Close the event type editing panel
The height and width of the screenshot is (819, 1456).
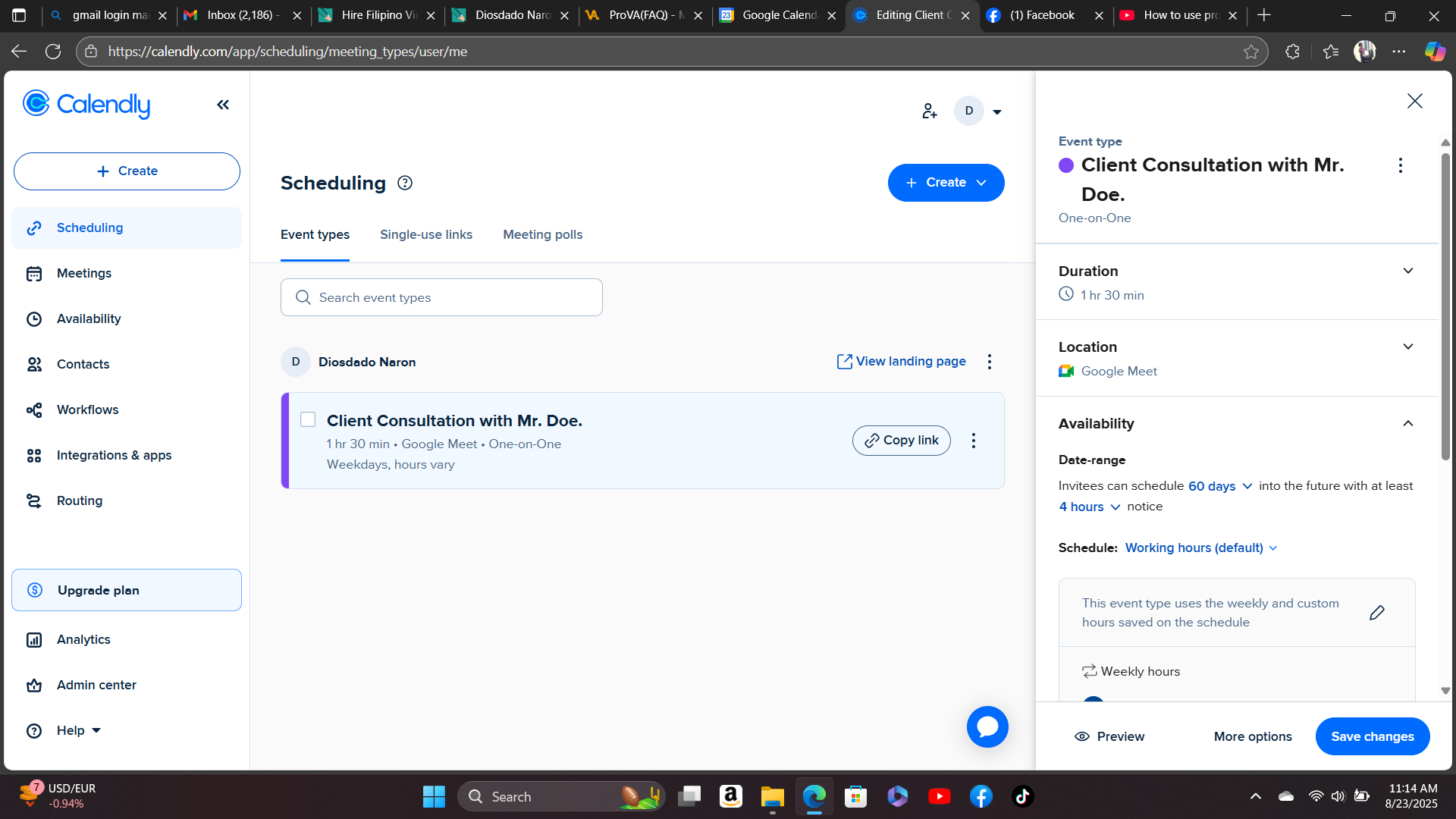pos(1414,101)
